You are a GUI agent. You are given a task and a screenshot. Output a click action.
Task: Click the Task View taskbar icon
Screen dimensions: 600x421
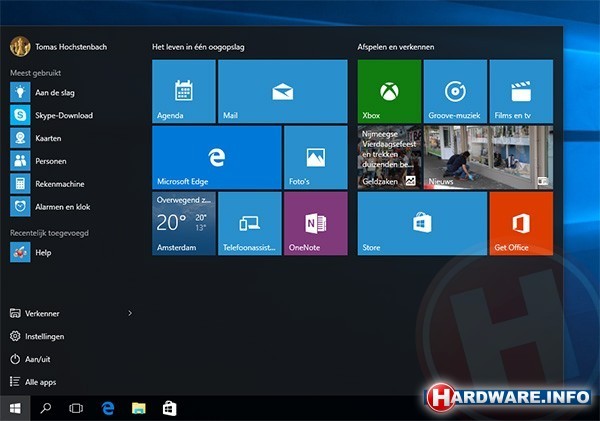click(x=75, y=408)
